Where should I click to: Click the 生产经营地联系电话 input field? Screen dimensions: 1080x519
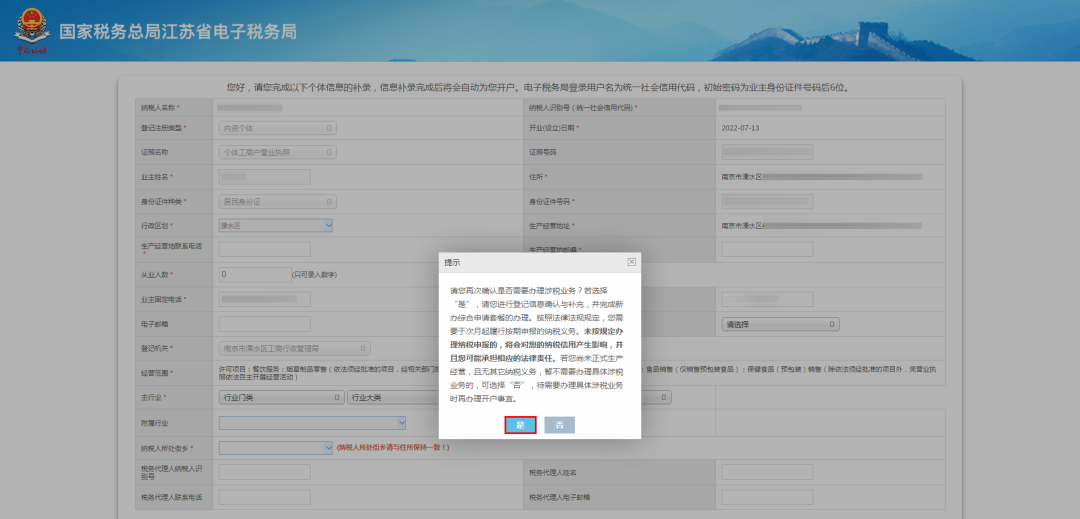click(264, 249)
